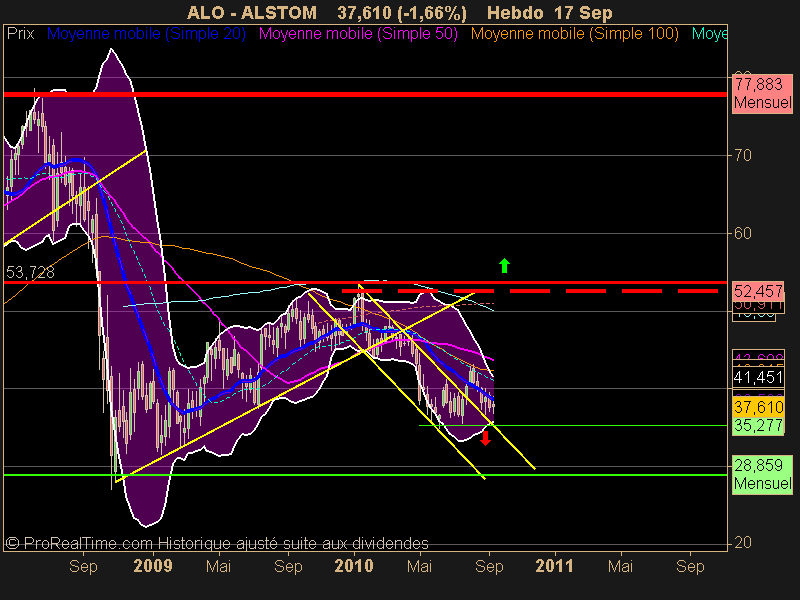This screenshot has width=800, height=600.
Task: Select the red downward arrow marker
Action: (485, 438)
